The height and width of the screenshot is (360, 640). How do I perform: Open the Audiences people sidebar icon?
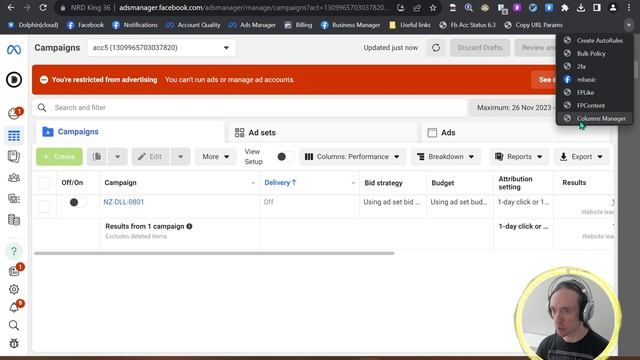click(x=14, y=178)
